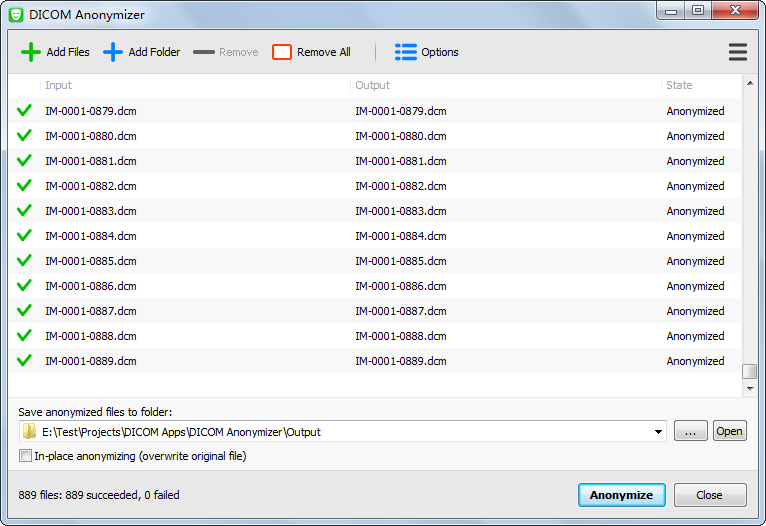
Task: Click the red square Remove All icon
Action: pyautogui.click(x=282, y=52)
